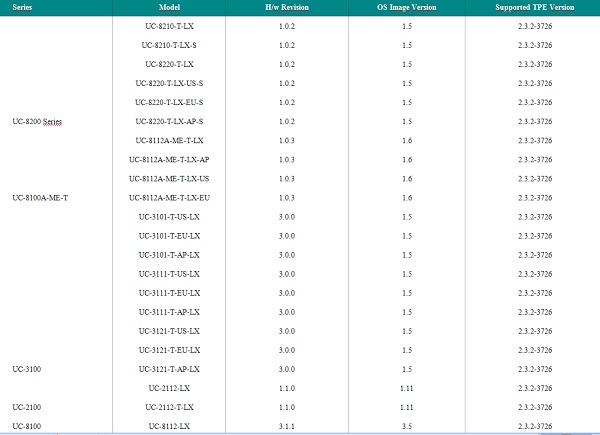Click the UC-2112-T-LX model cell
The height and width of the screenshot is (435, 600).
point(169,407)
